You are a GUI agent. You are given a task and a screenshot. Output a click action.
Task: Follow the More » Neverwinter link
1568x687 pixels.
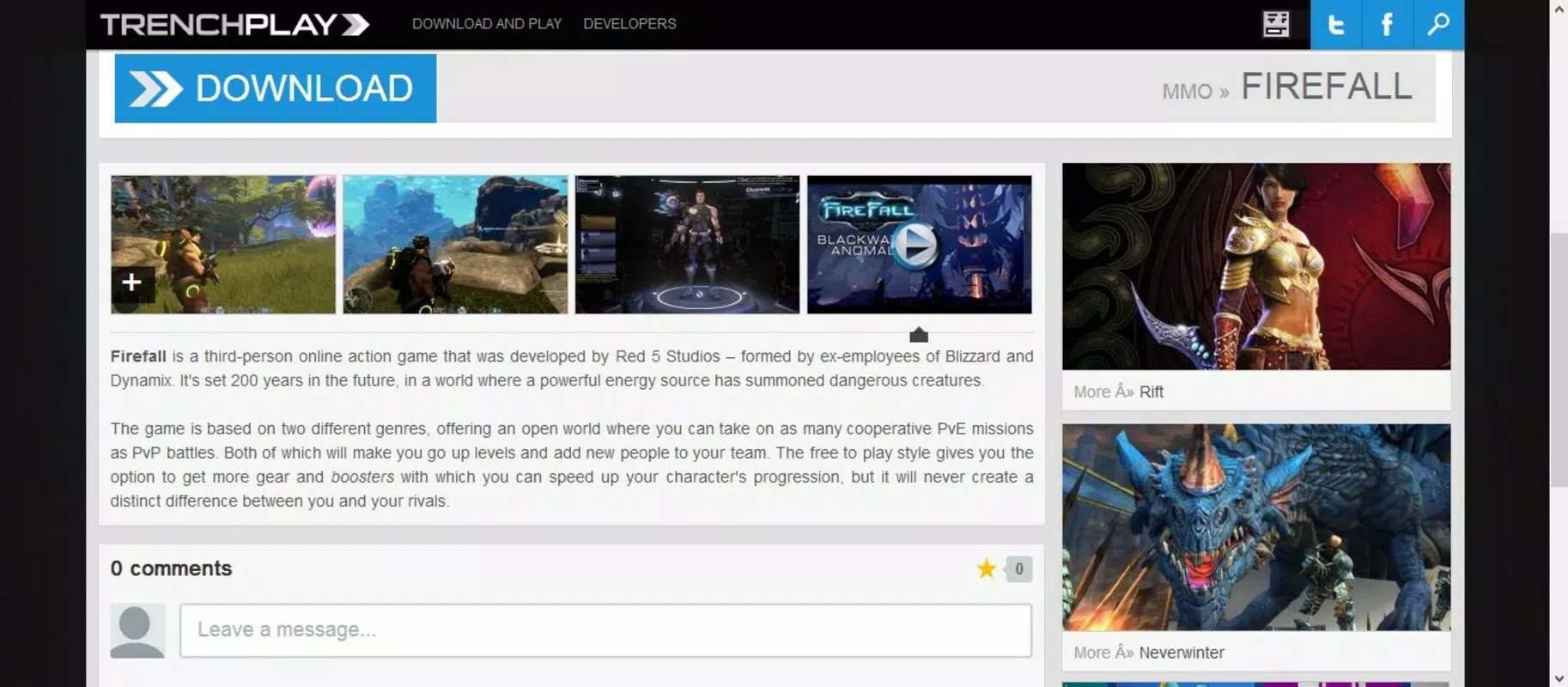click(1149, 653)
